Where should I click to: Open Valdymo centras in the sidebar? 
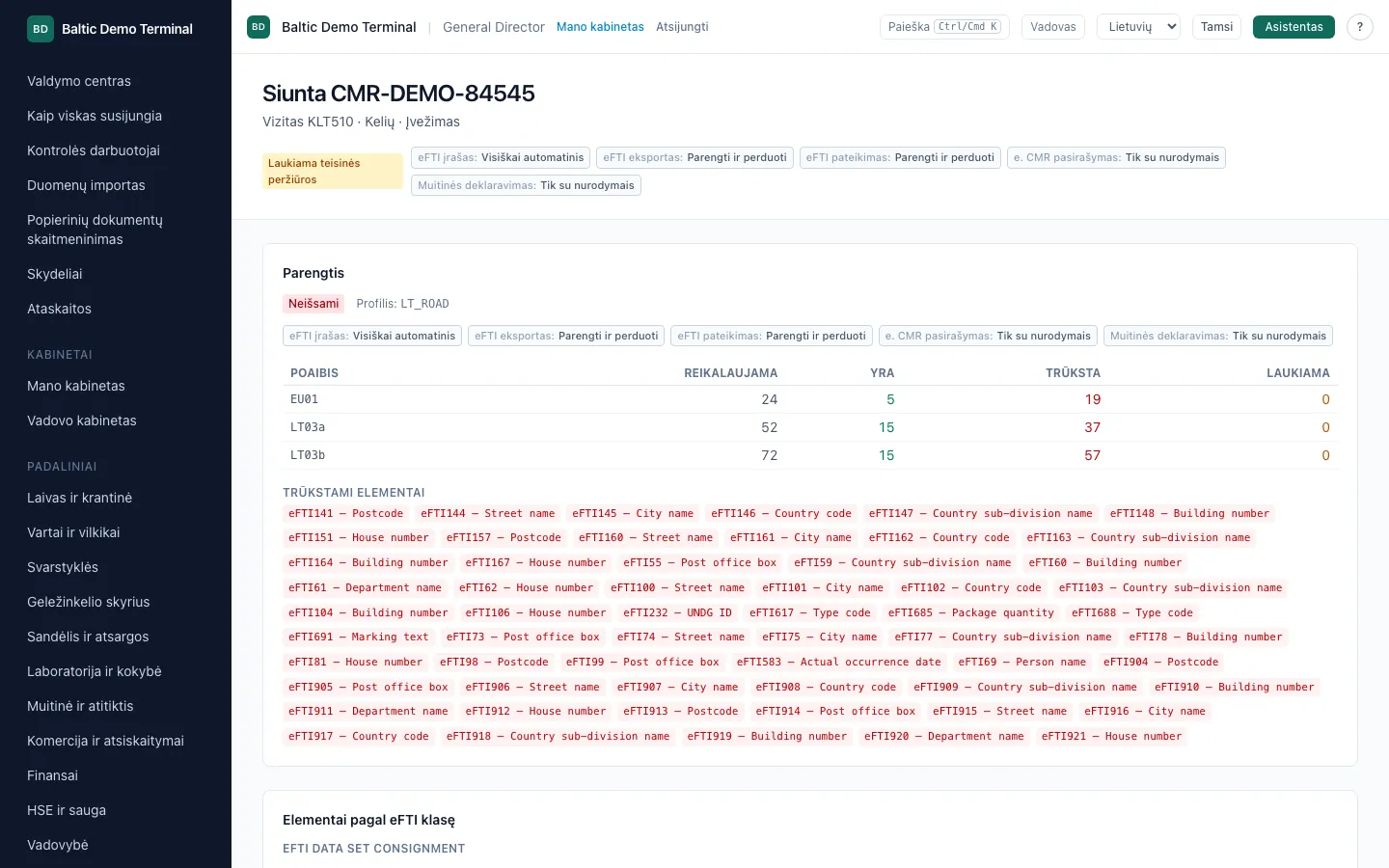click(79, 81)
